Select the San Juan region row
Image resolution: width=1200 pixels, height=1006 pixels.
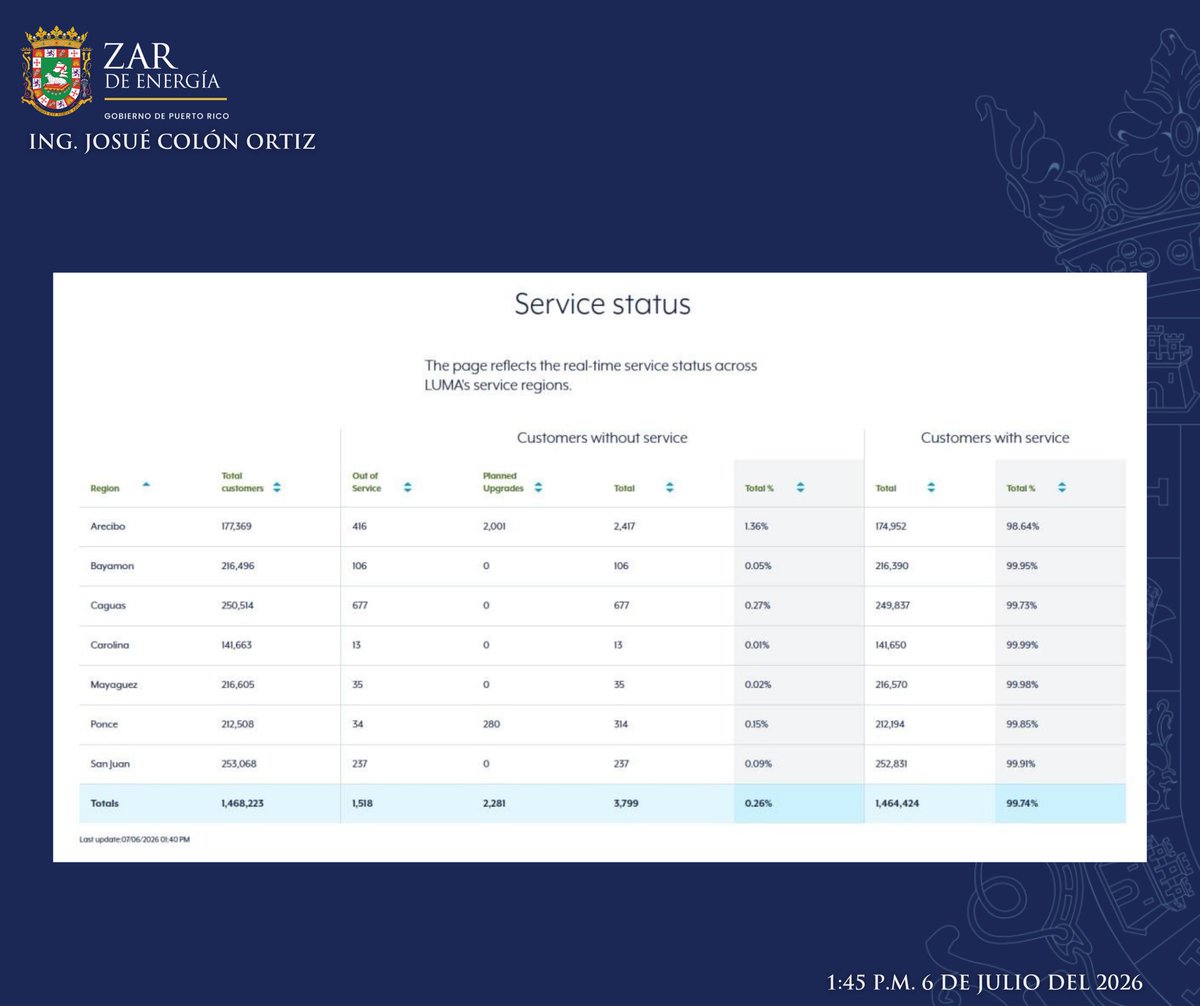602,764
